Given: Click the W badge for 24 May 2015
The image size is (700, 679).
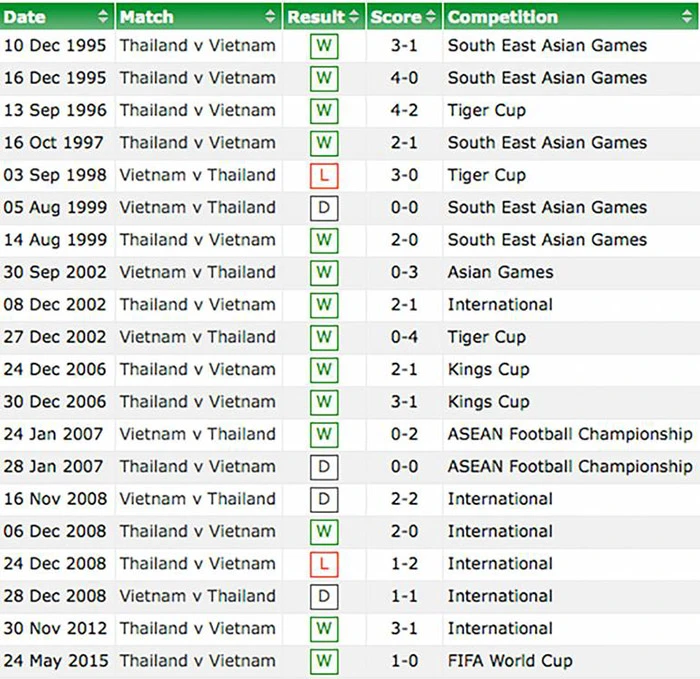Looking at the screenshot, I should click(323, 661).
